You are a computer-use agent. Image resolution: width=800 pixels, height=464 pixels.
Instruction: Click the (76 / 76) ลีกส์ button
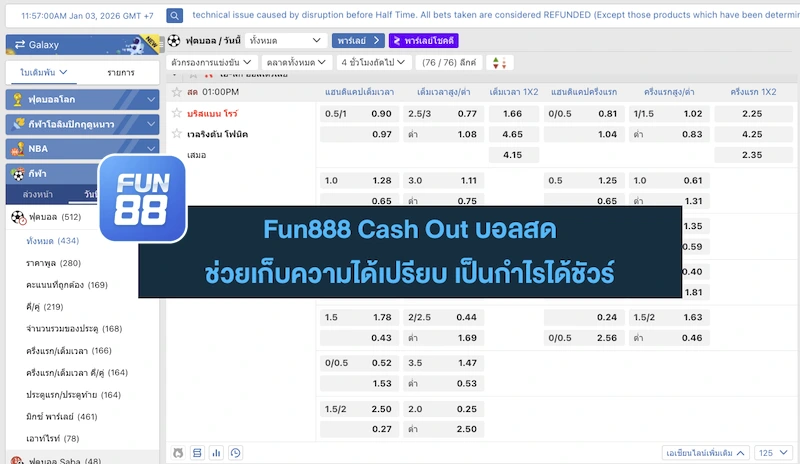pos(448,62)
